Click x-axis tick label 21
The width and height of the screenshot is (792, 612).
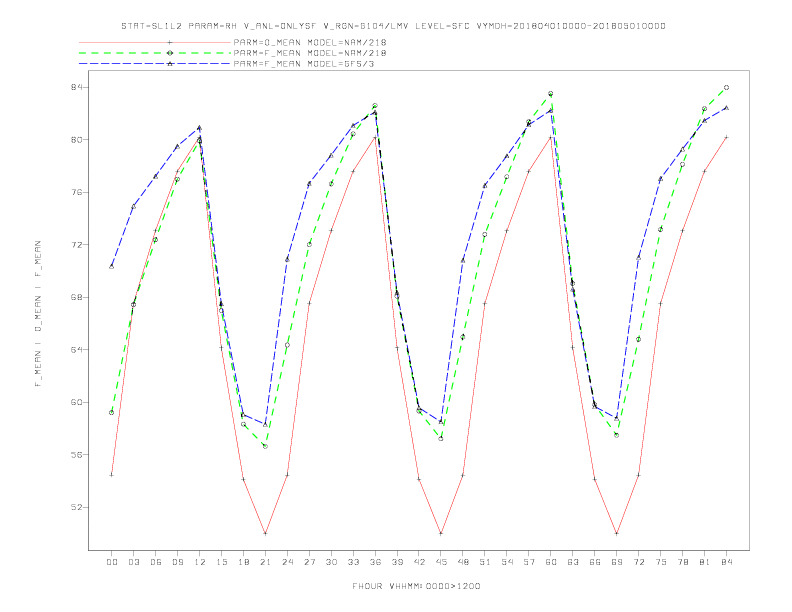tap(265, 562)
